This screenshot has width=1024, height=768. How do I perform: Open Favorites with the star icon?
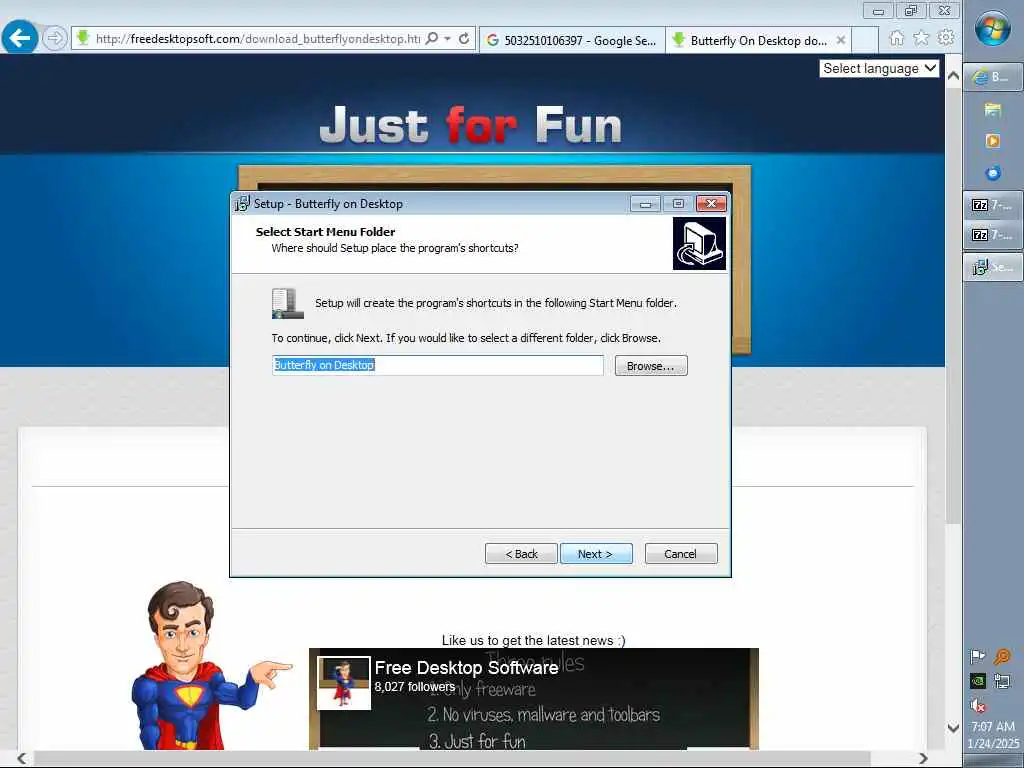pos(921,38)
